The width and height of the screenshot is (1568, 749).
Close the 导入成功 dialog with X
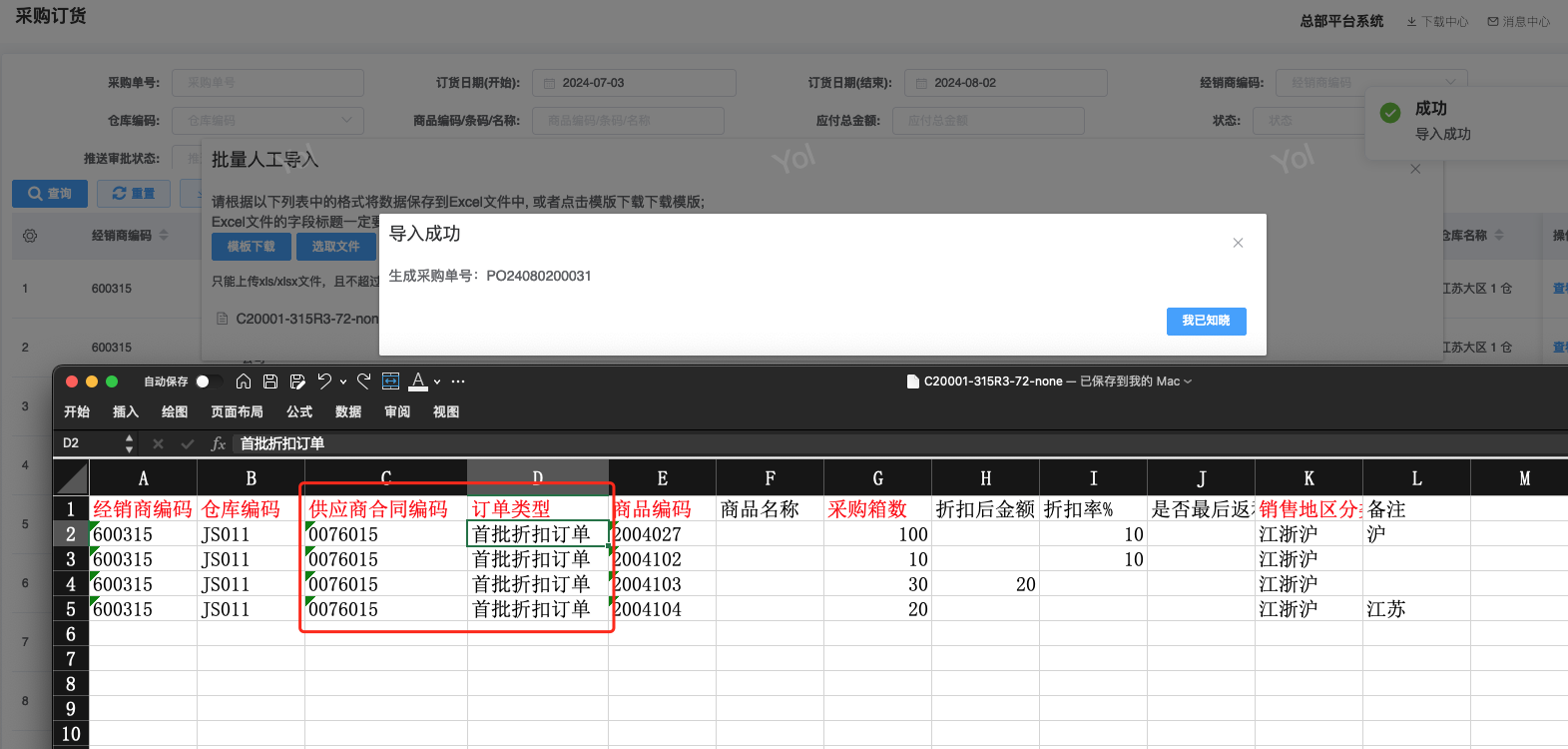[x=1238, y=243]
